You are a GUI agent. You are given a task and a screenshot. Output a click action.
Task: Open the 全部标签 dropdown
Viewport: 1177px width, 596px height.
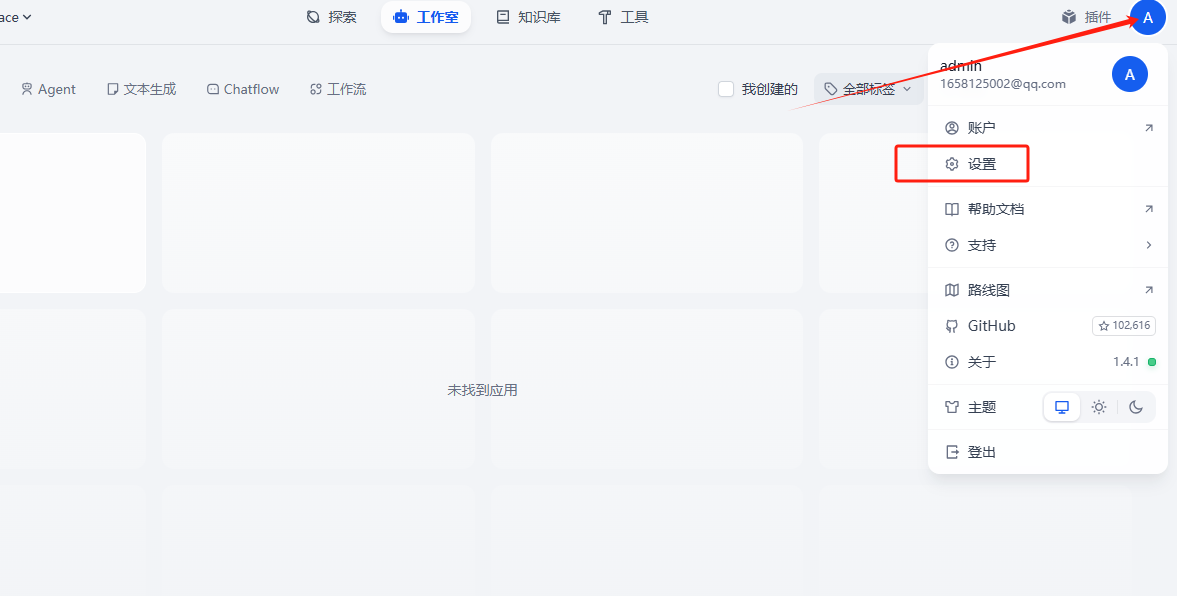coord(868,89)
